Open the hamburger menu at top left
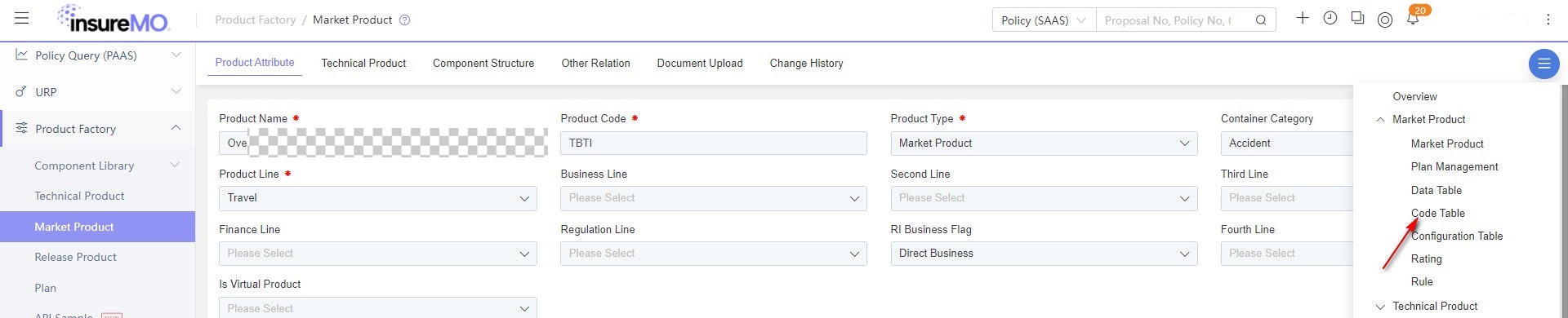 point(22,19)
